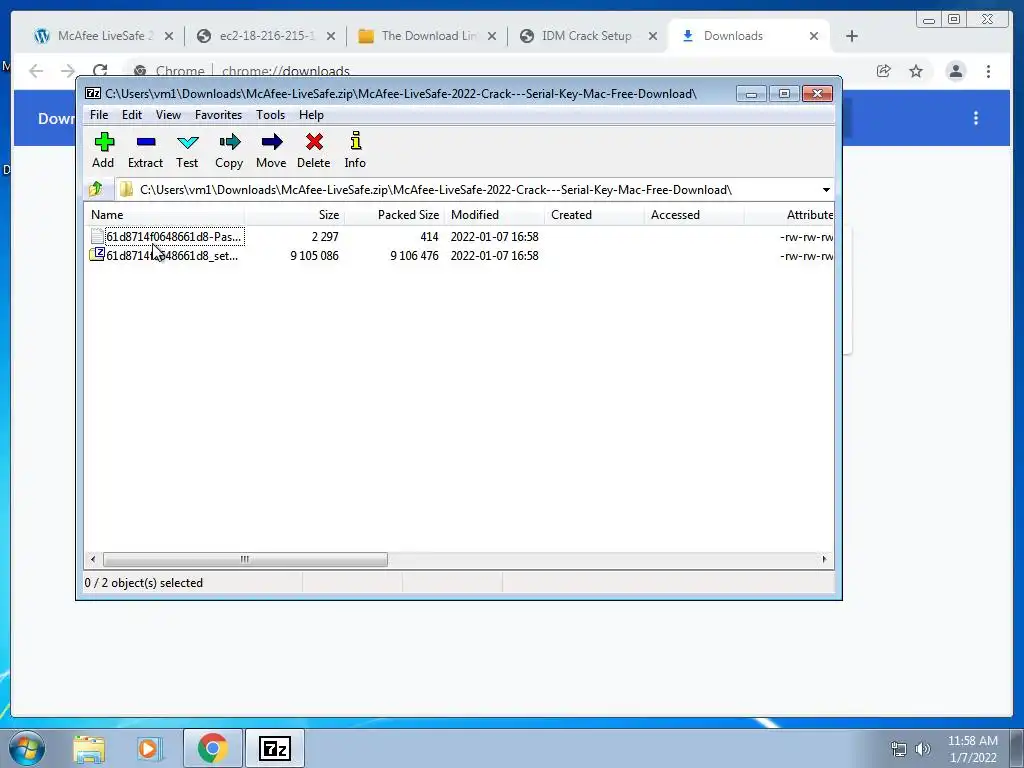The image size is (1024, 768).
Task: Click the left arrow of the horizontal scrollbar
Action: [x=93, y=559]
